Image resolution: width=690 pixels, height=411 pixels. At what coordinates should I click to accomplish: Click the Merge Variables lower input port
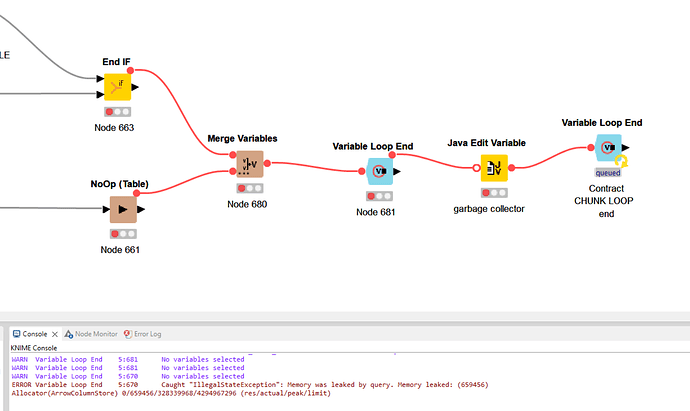click(233, 171)
